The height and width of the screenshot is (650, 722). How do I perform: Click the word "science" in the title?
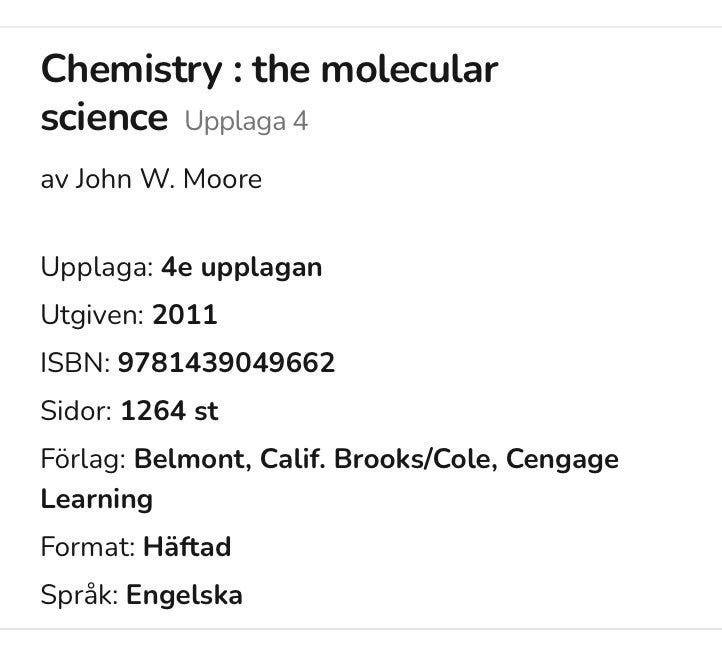click(103, 118)
